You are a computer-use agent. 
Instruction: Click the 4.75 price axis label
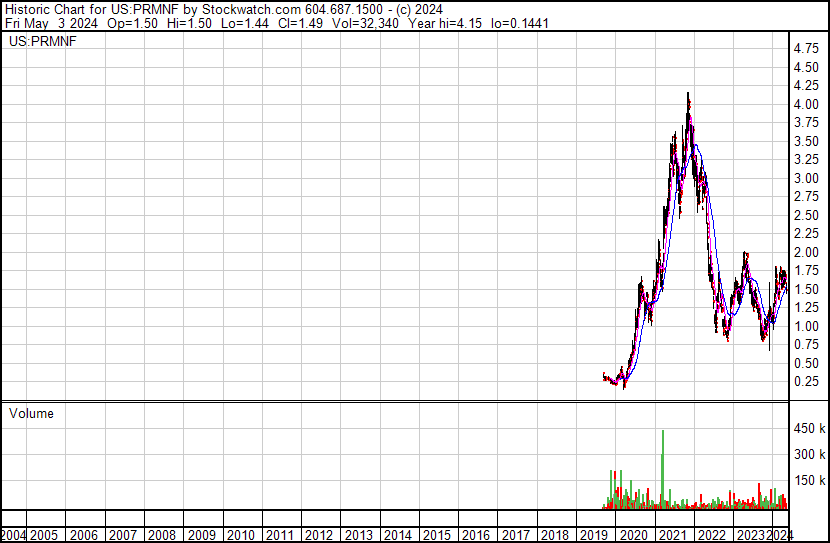(x=806, y=48)
